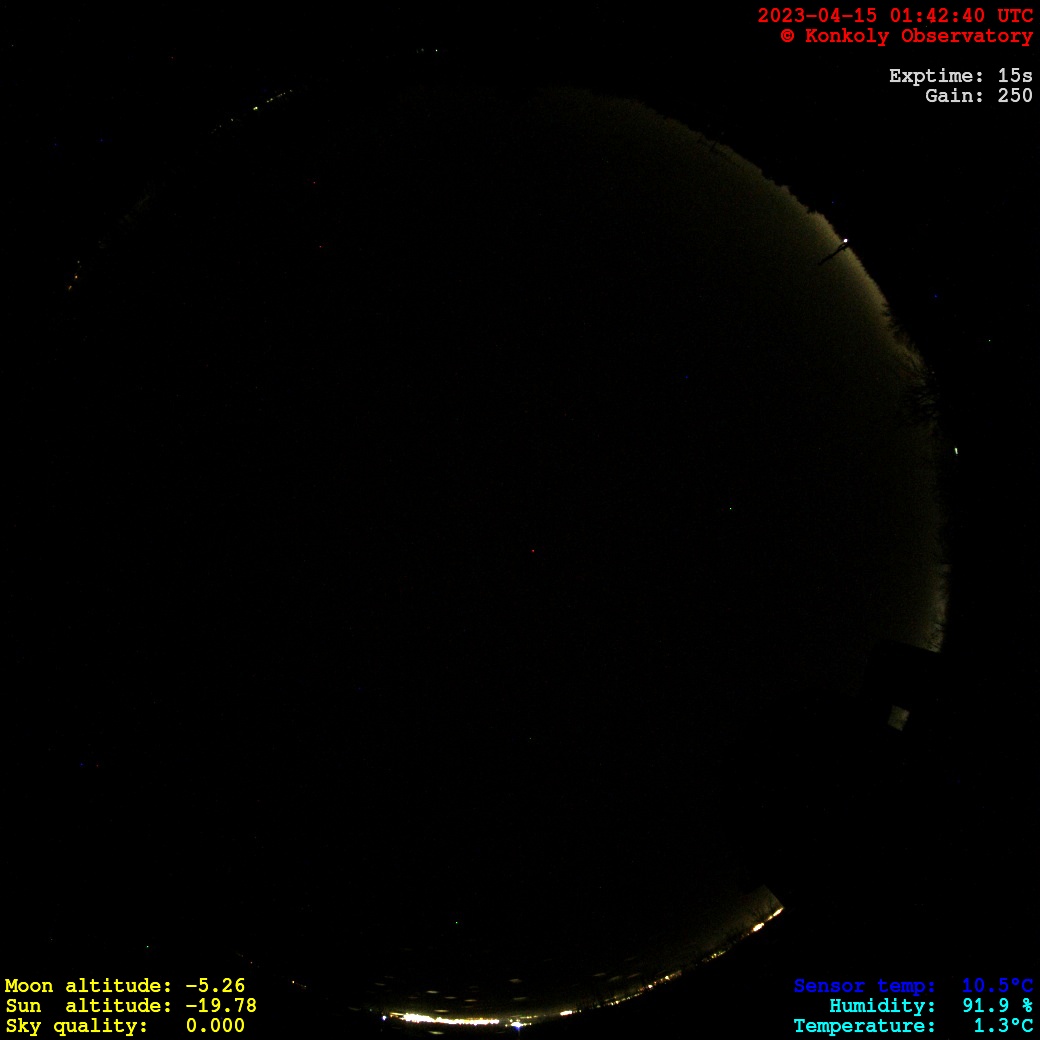Click the Exptime: 15s label
Screen dimensions: 1040x1040
pyautogui.click(x=960, y=76)
